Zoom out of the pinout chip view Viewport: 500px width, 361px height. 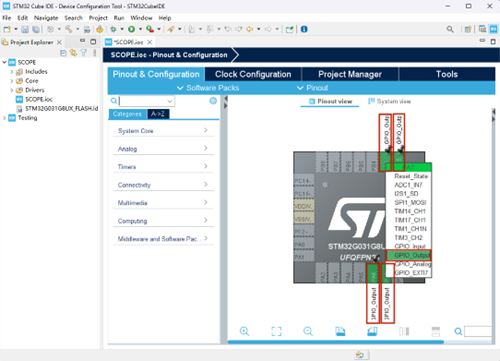(308, 331)
